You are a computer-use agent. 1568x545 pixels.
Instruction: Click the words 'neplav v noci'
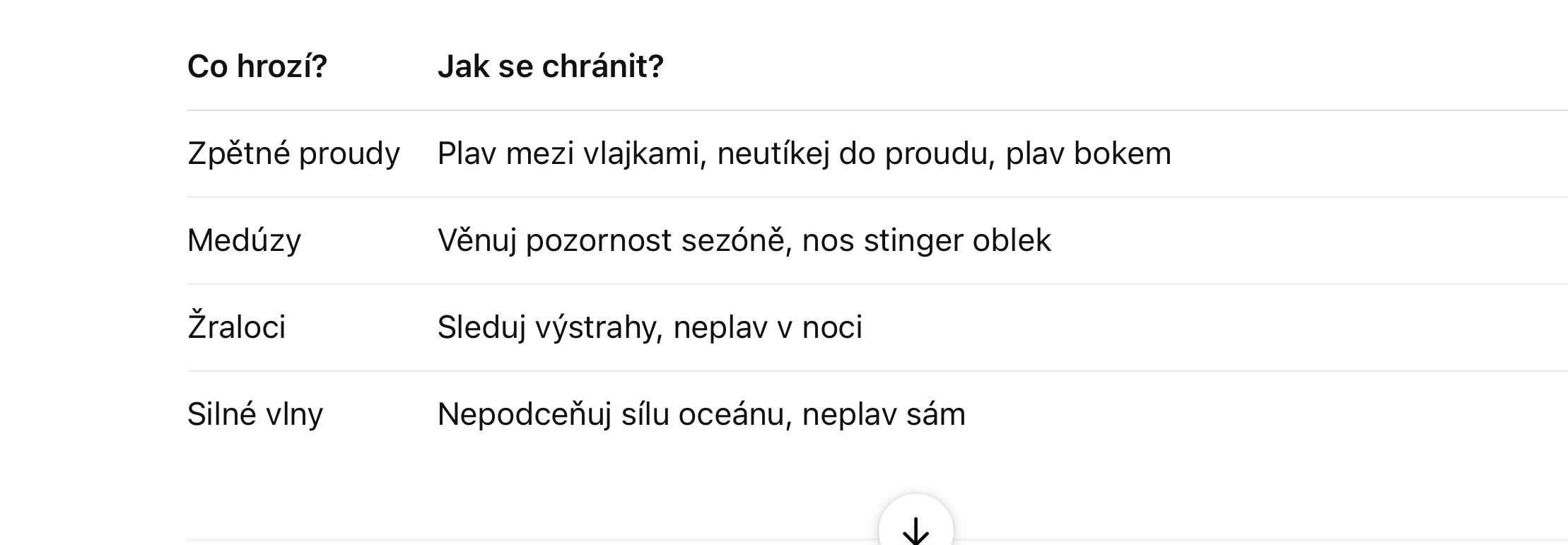click(768, 327)
